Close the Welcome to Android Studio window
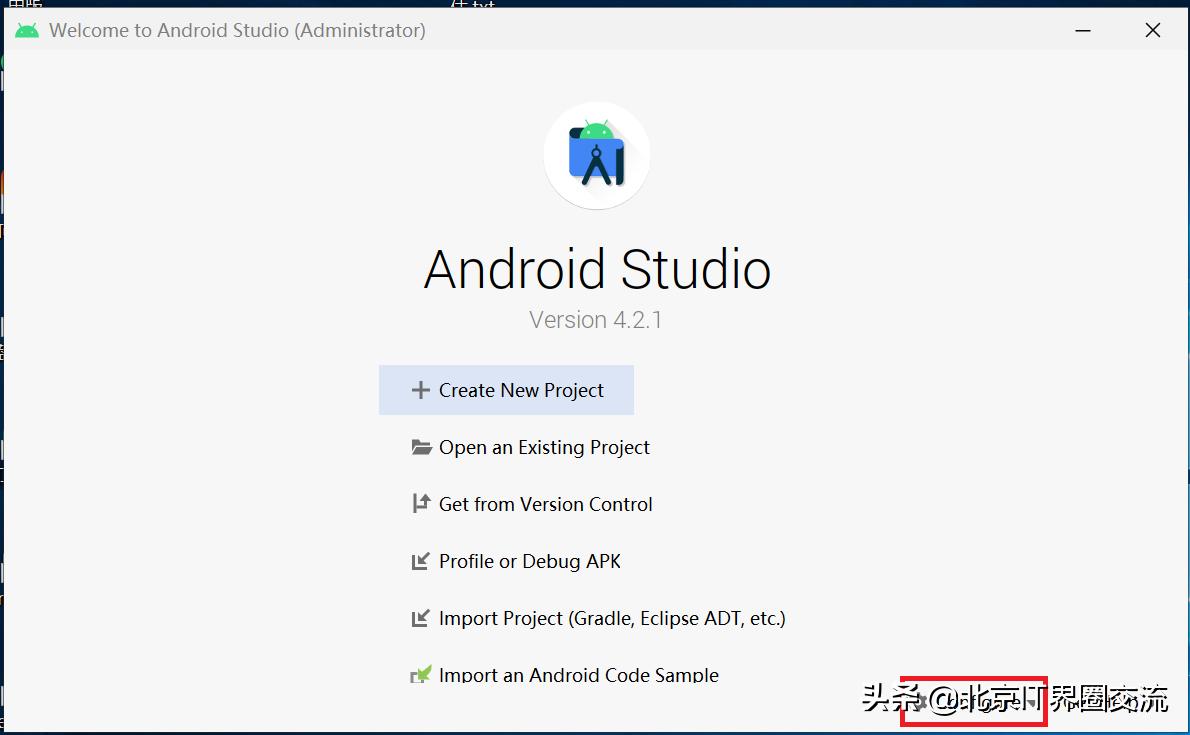The width and height of the screenshot is (1190, 735). click(1153, 30)
